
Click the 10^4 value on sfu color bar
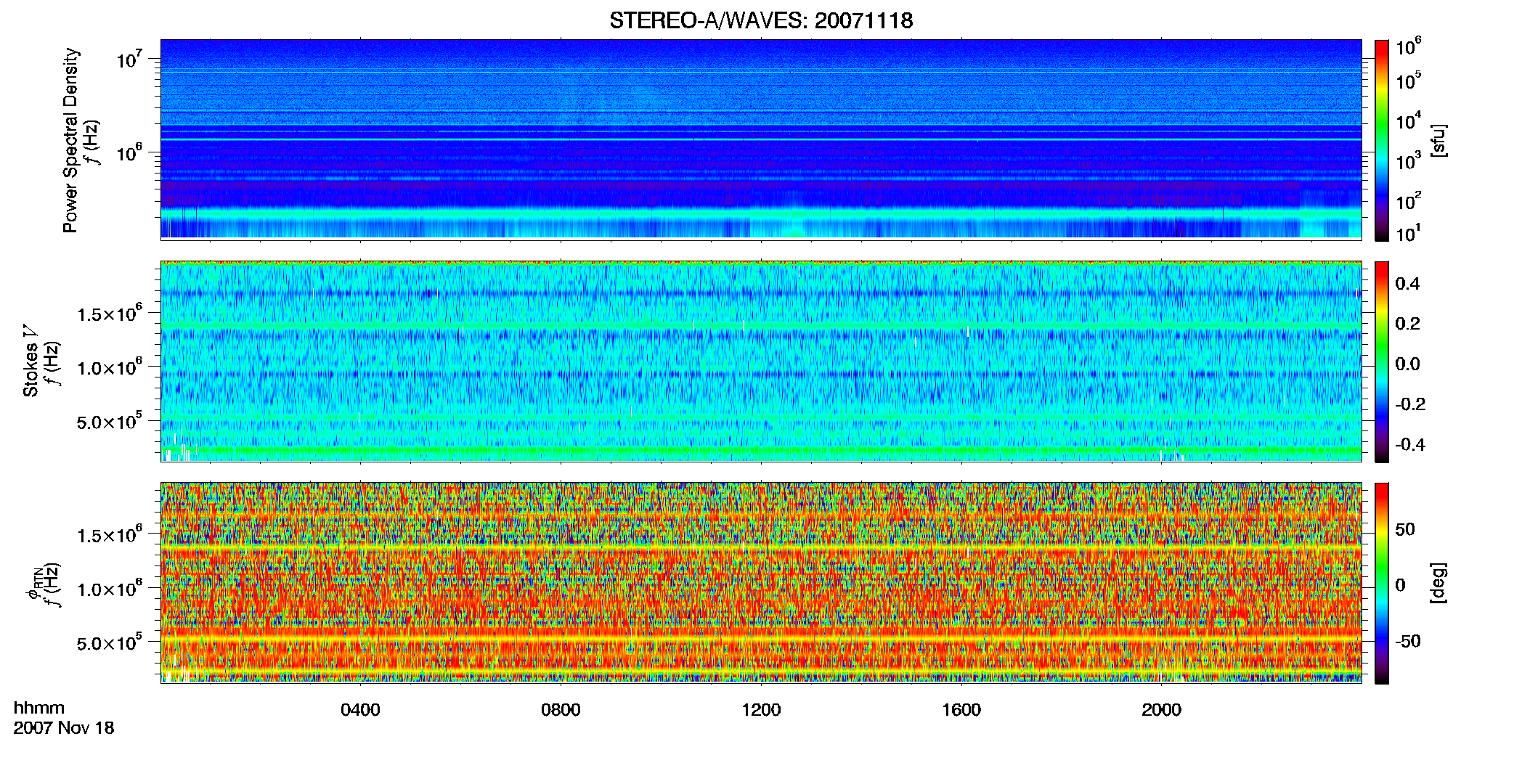[x=1409, y=121]
